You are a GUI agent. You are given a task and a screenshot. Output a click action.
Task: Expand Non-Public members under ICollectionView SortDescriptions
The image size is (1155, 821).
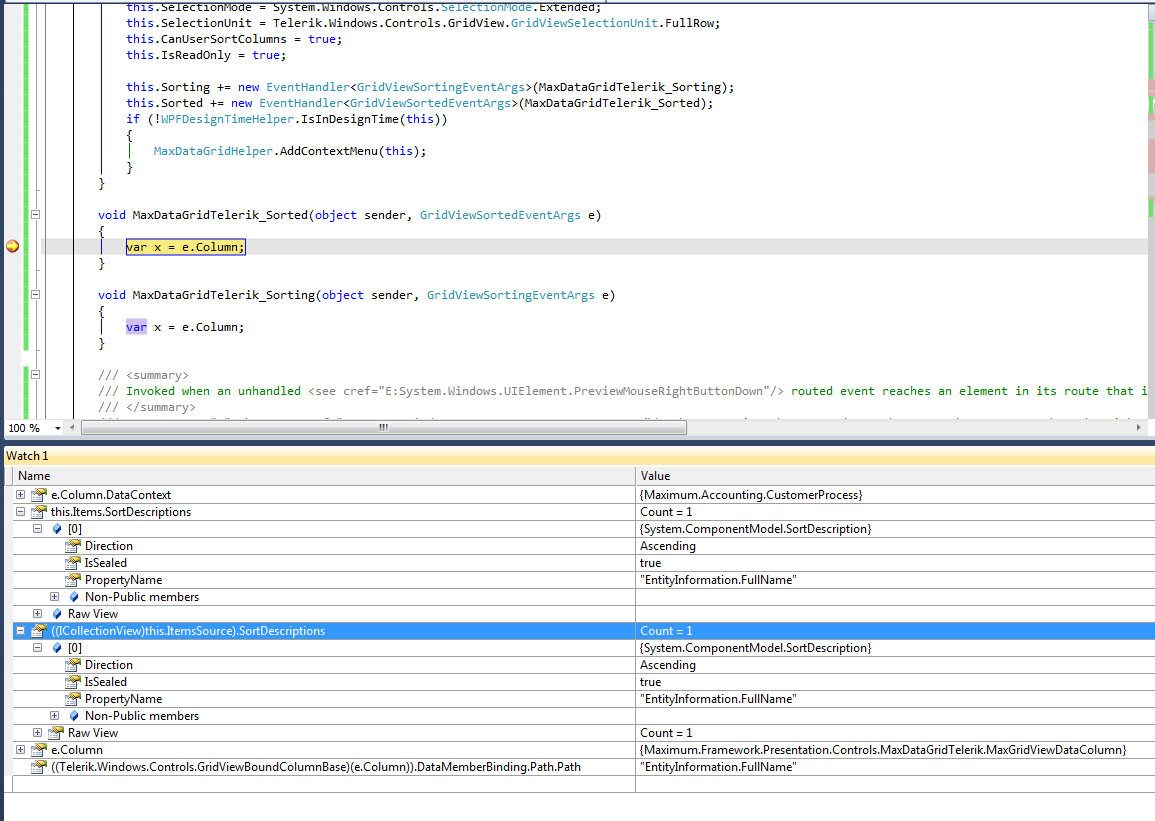55,716
